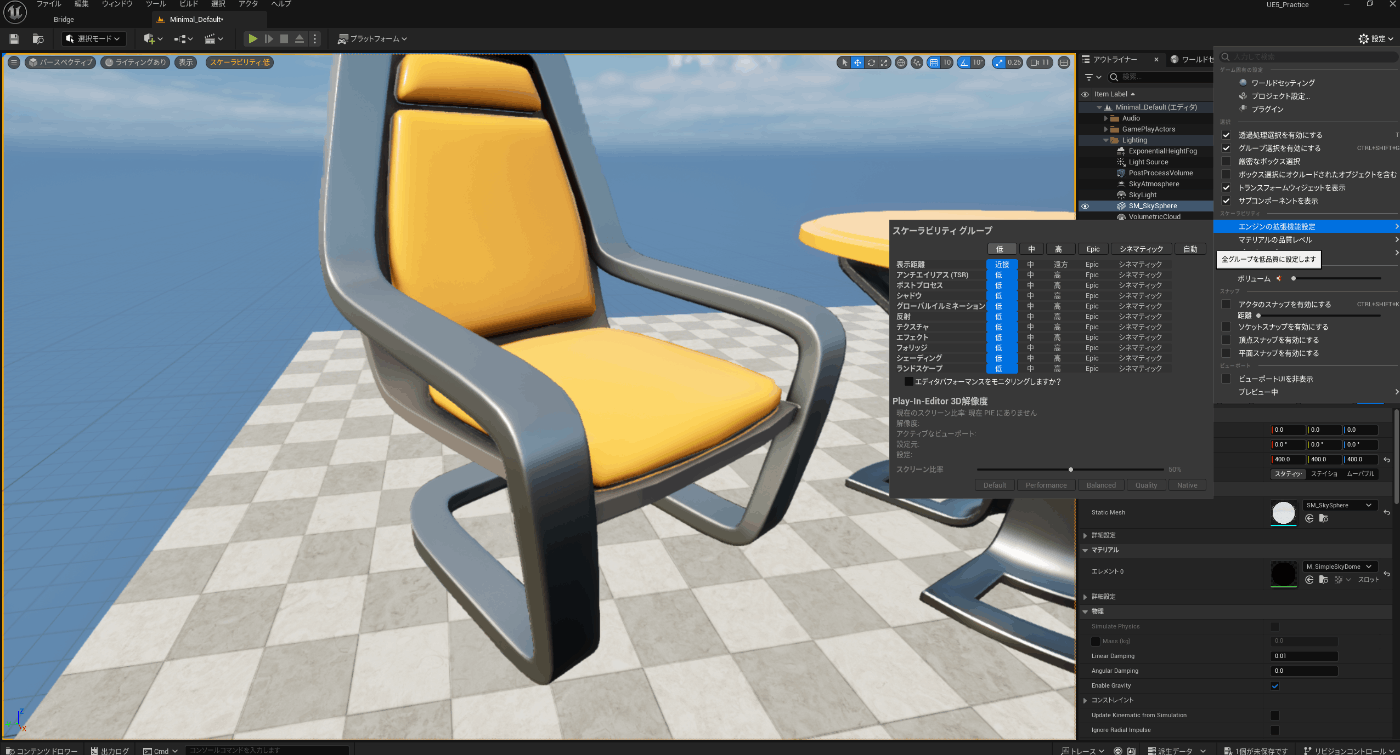Screen dimensions: 1400x755
Task: Activate the Translate (move) gizmo tool
Action: coord(857,62)
